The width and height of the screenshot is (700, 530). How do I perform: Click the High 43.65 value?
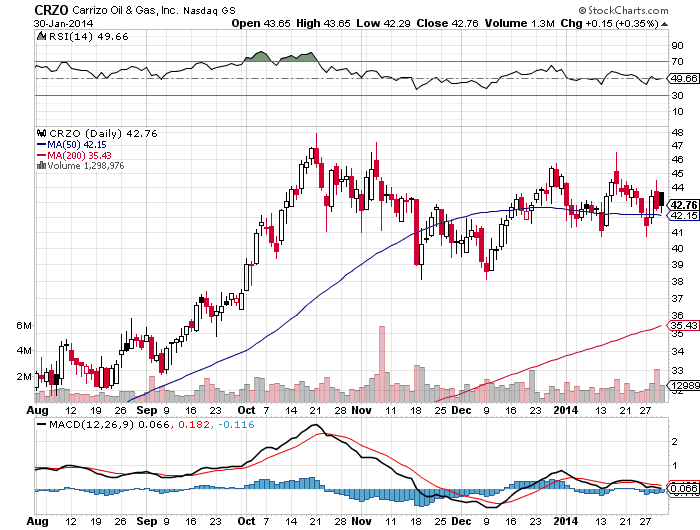pos(323,23)
